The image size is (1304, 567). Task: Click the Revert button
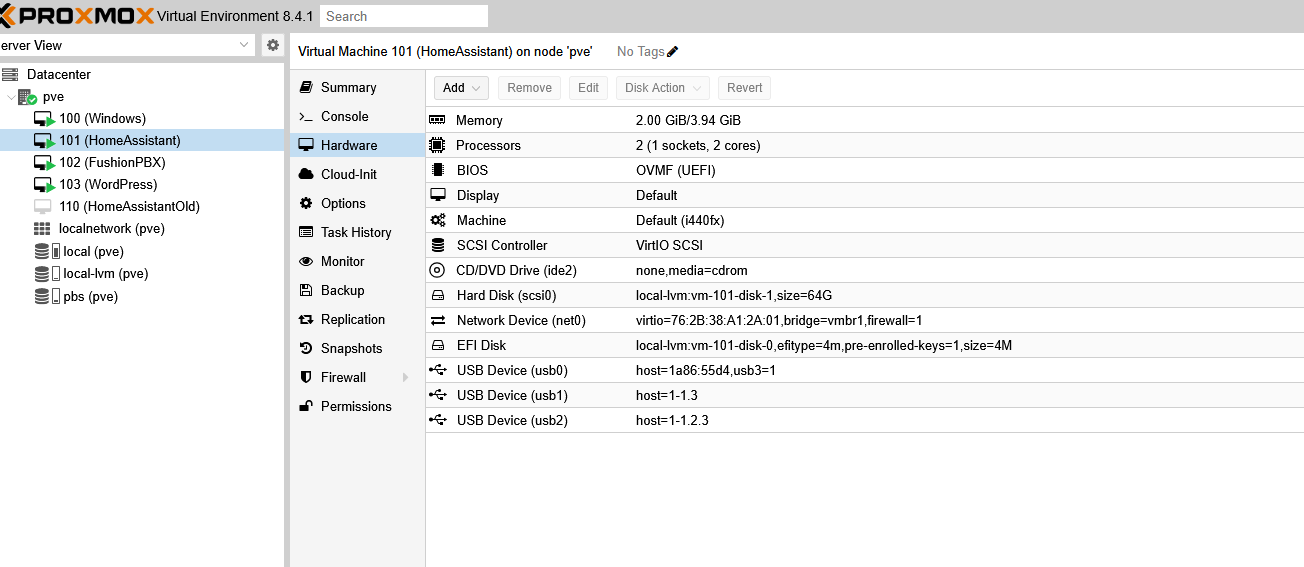coord(745,88)
